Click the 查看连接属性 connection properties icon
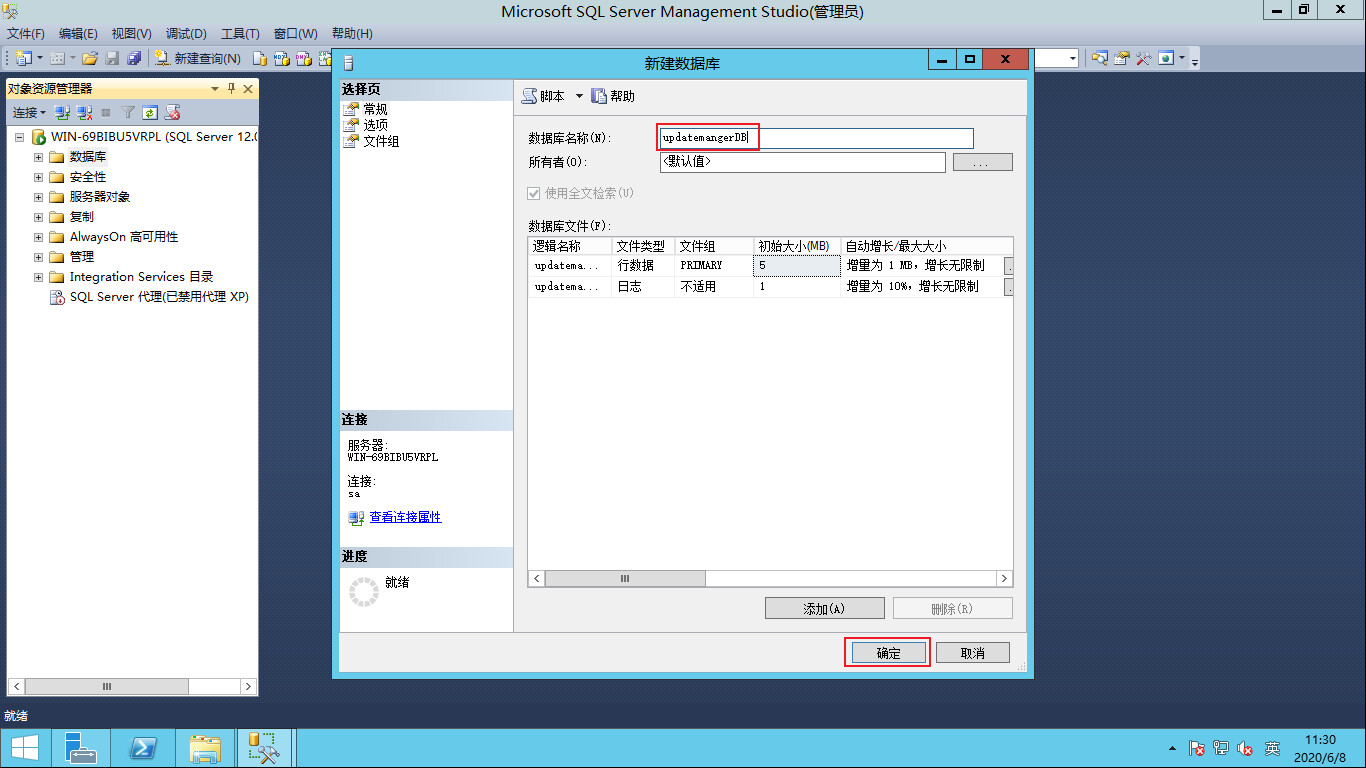This screenshot has width=1366, height=768. tap(356, 516)
